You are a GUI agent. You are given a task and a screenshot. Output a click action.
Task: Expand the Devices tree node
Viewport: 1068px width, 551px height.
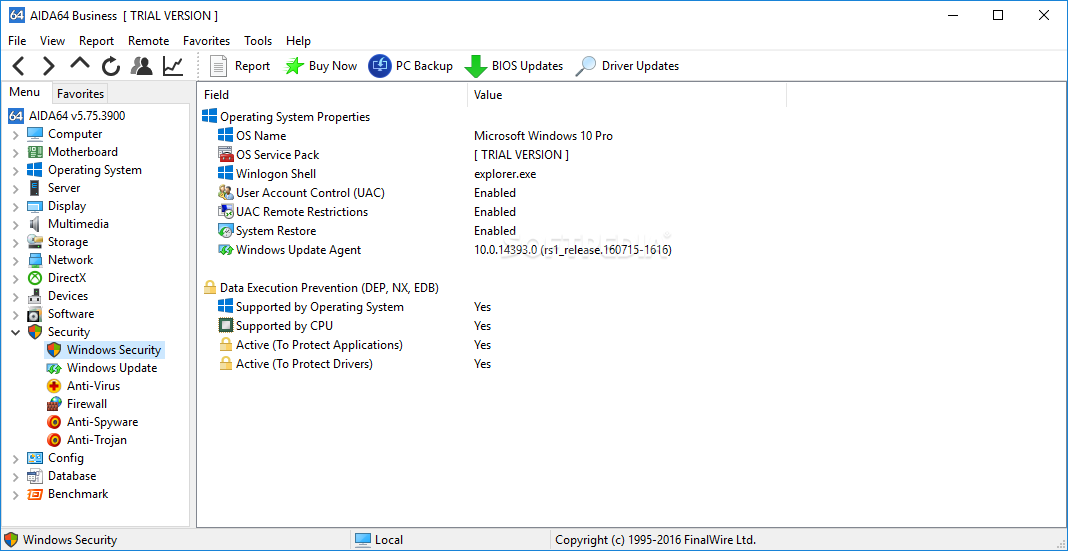(15, 296)
